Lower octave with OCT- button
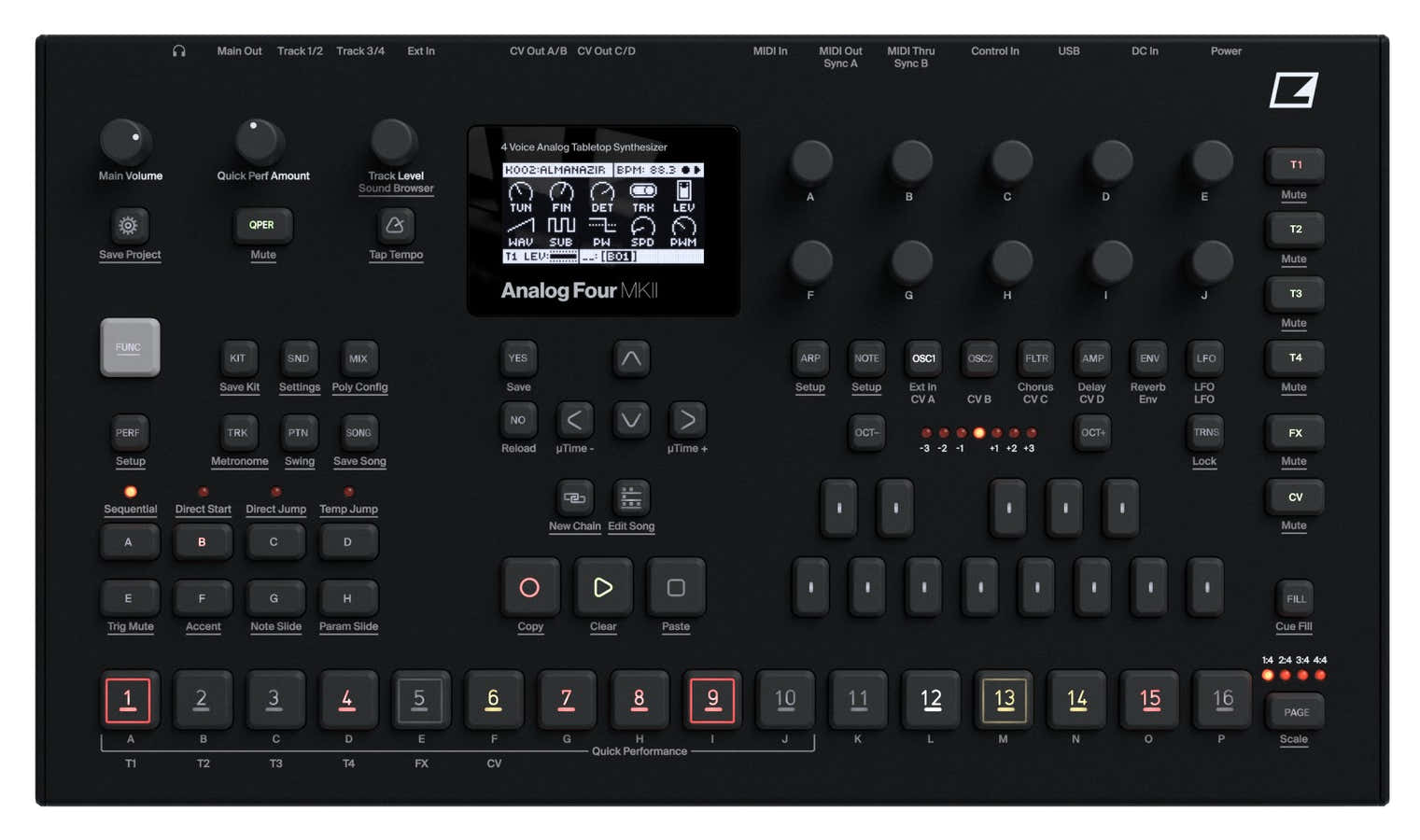This screenshot has width=1420, height=840. click(x=866, y=433)
